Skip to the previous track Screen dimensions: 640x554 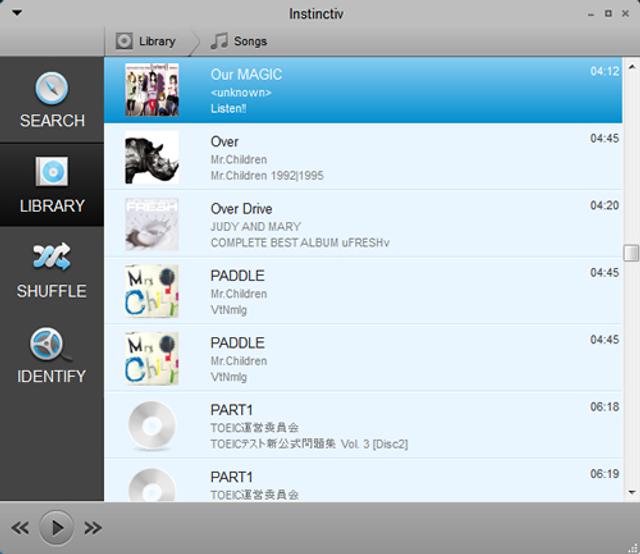20,528
